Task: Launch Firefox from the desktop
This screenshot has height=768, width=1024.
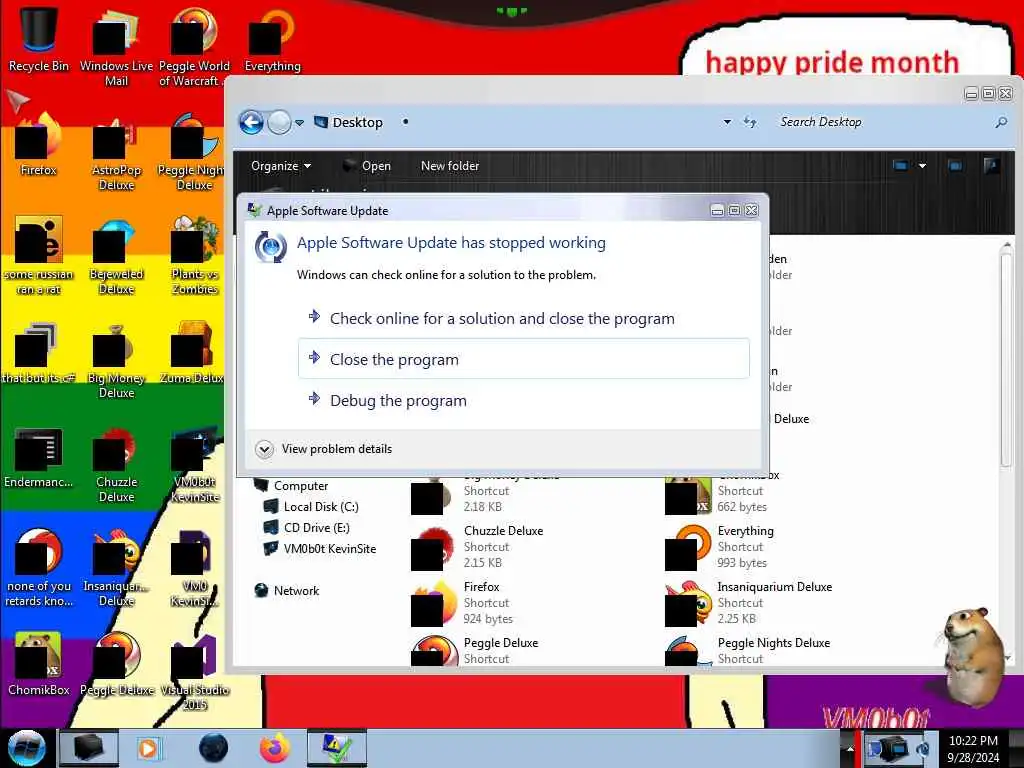Action: coord(39,145)
